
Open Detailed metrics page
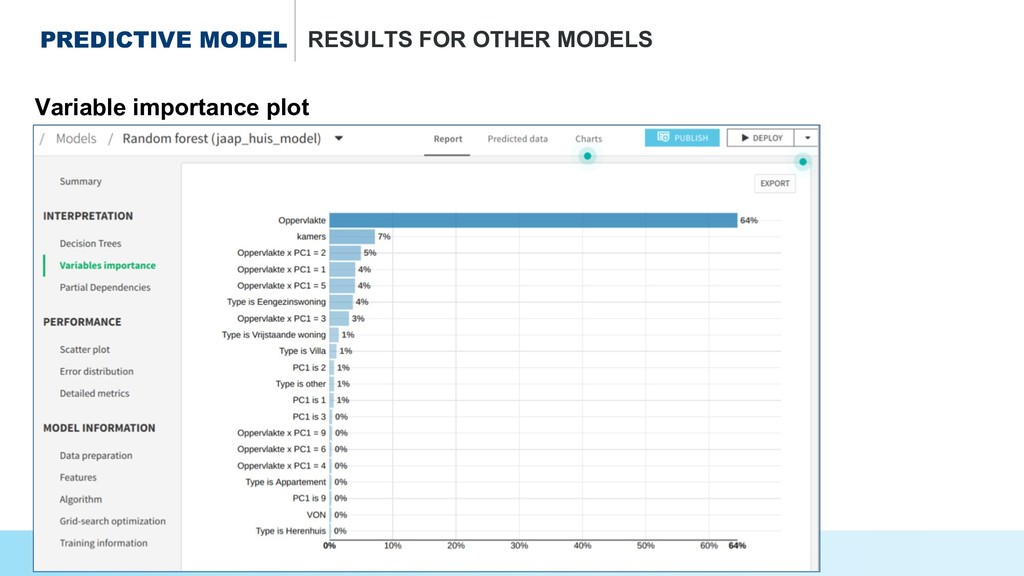click(94, 393)
